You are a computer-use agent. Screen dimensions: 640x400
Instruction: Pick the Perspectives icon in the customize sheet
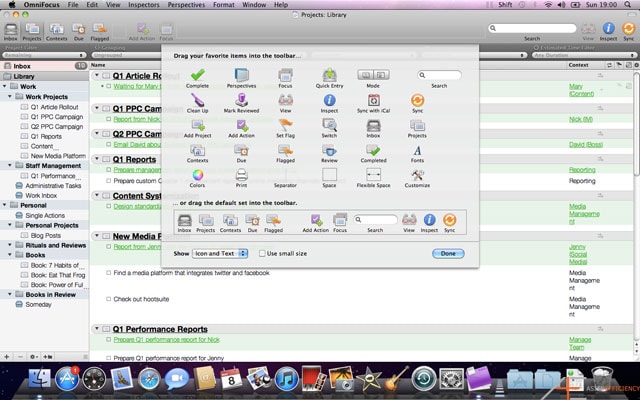(241, 75)
